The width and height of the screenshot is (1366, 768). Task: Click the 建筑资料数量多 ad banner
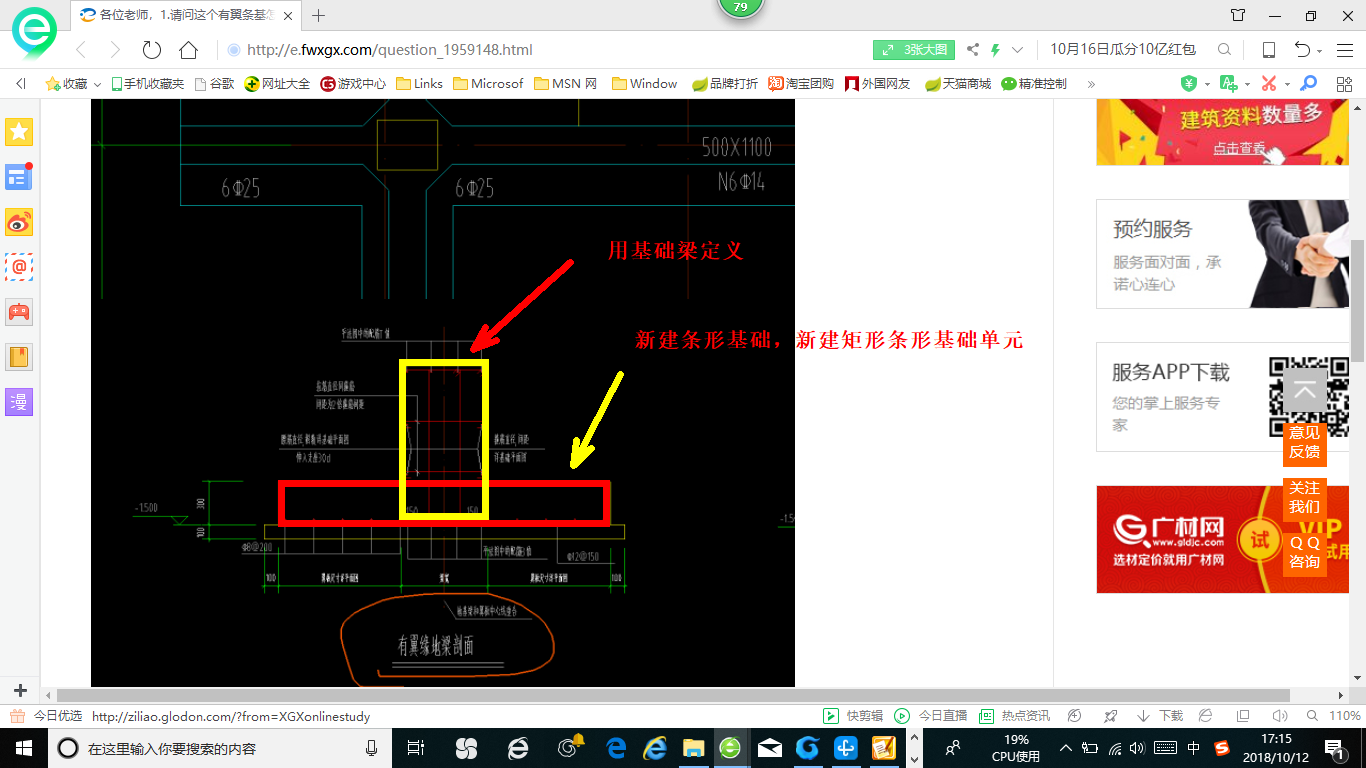click(1222, 132)
